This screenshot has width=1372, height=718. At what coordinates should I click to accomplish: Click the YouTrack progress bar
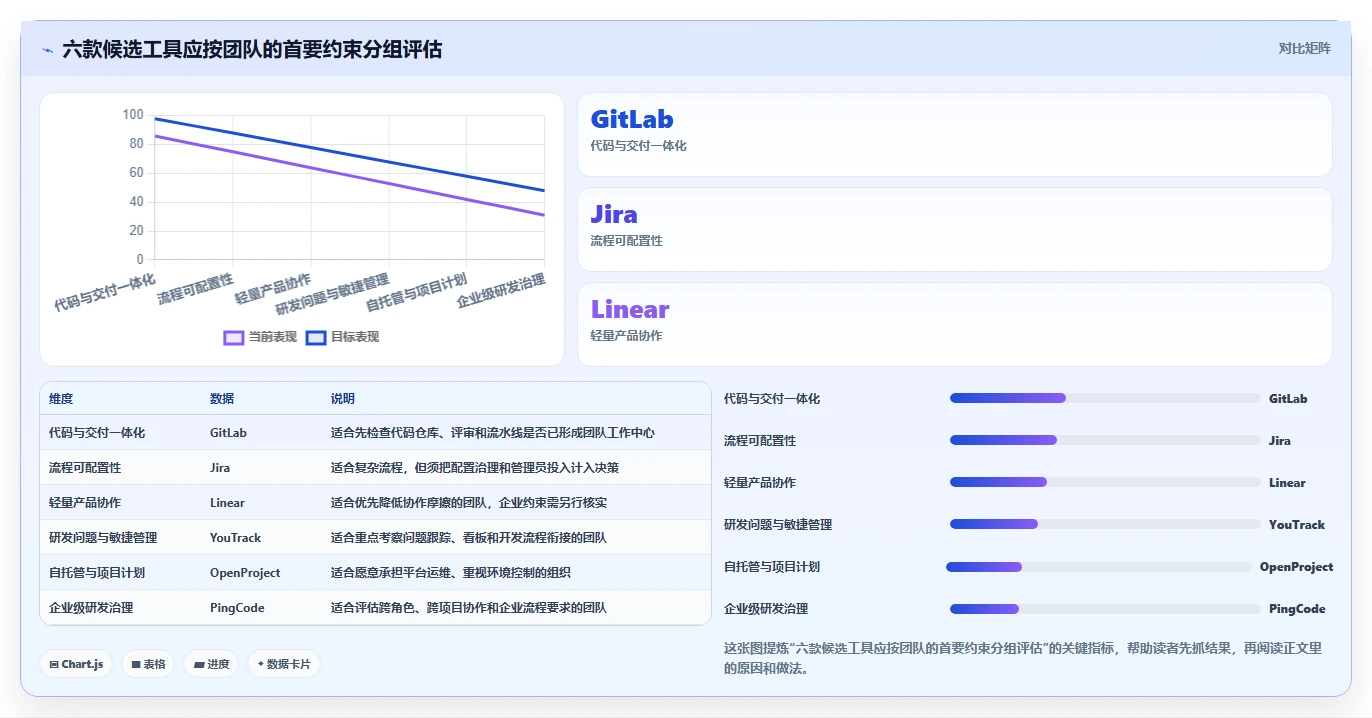pos(1105,524)
